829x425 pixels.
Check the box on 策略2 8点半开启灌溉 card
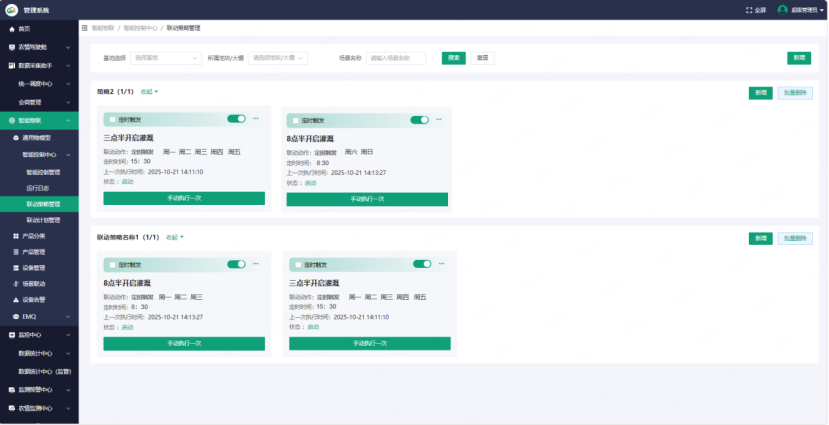pyautogui.click(x=296, y=121)
